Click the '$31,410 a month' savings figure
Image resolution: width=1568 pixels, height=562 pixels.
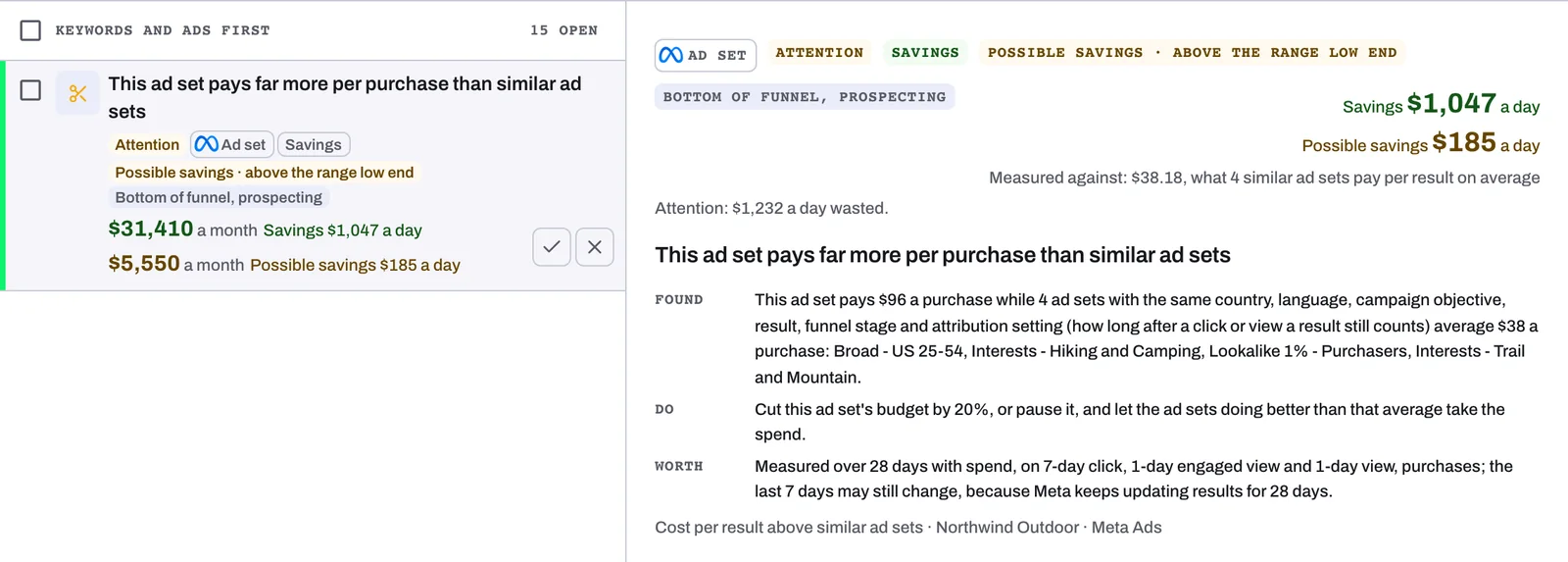pyautogui.click(x=182, y=230)
